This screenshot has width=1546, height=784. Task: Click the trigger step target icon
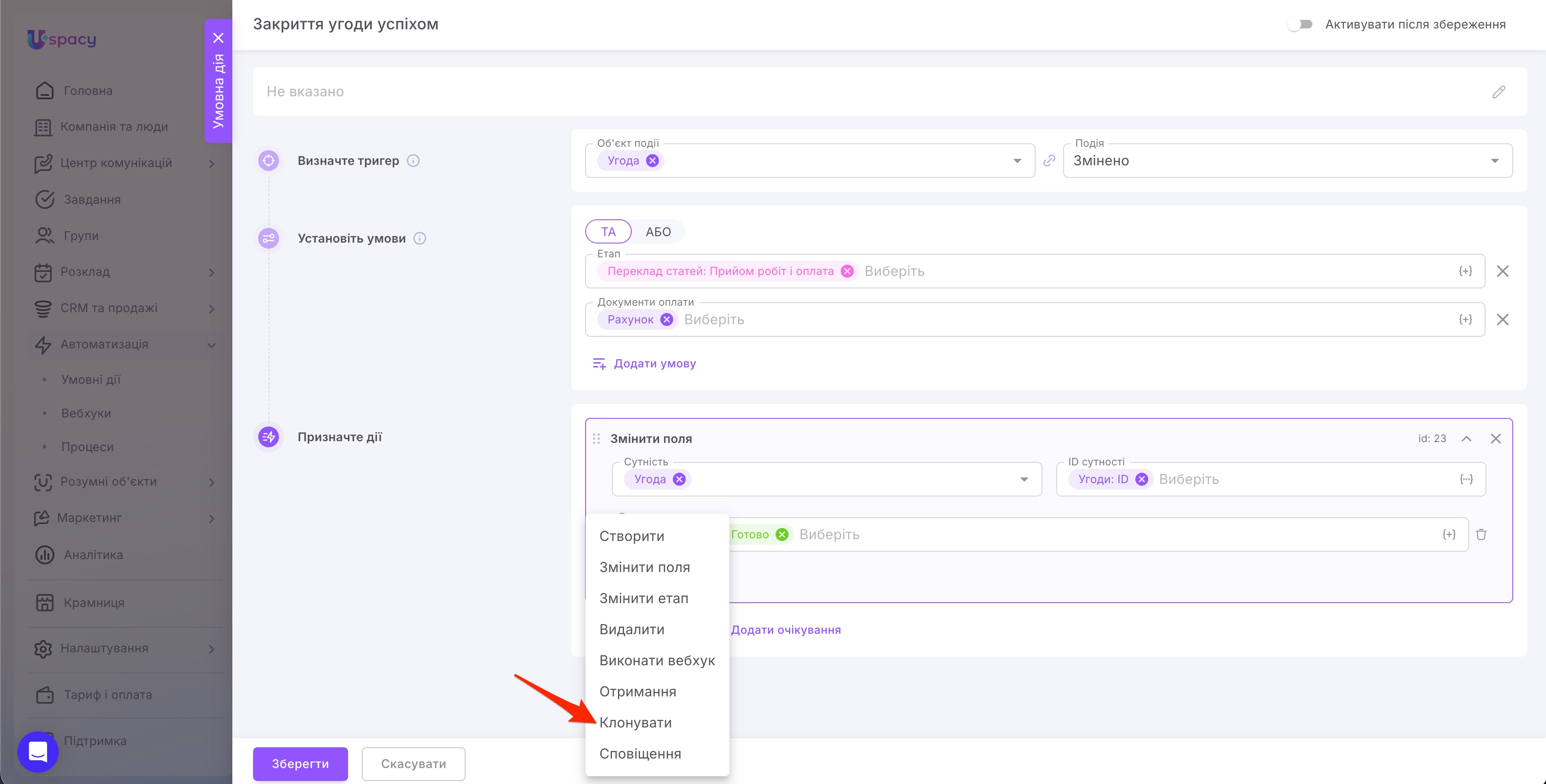(268, 161)
